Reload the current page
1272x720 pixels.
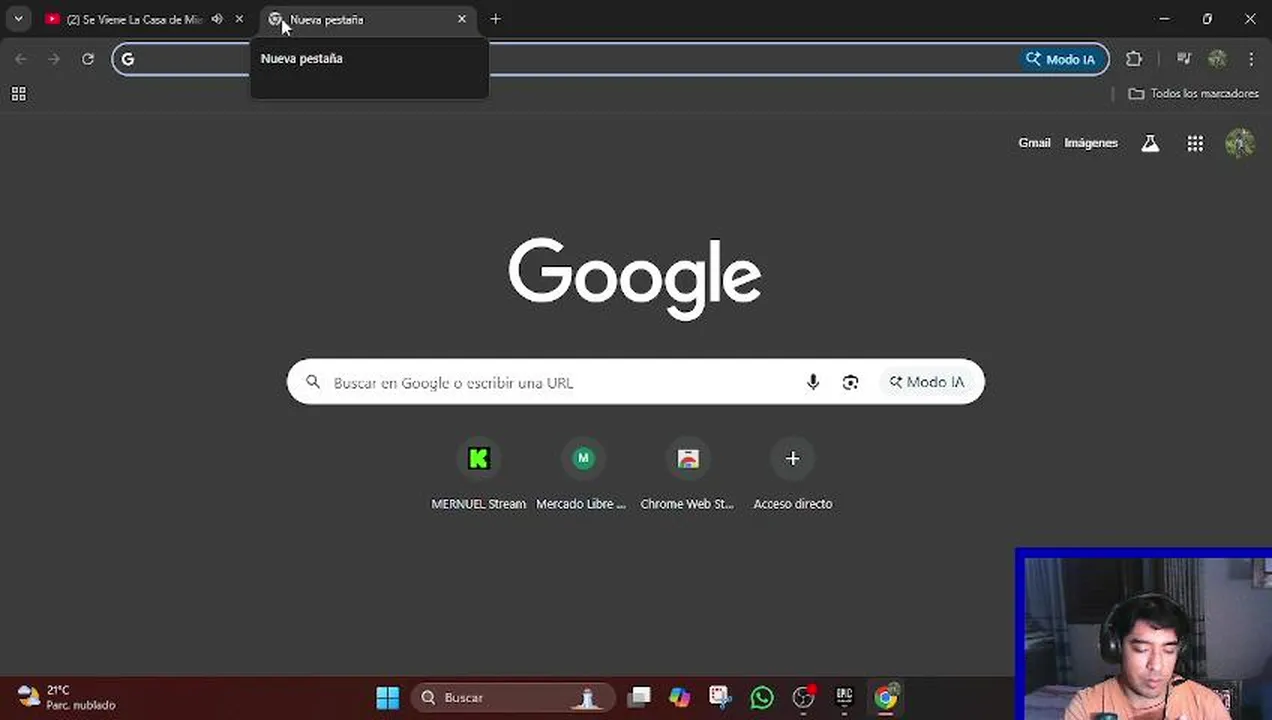88,59
